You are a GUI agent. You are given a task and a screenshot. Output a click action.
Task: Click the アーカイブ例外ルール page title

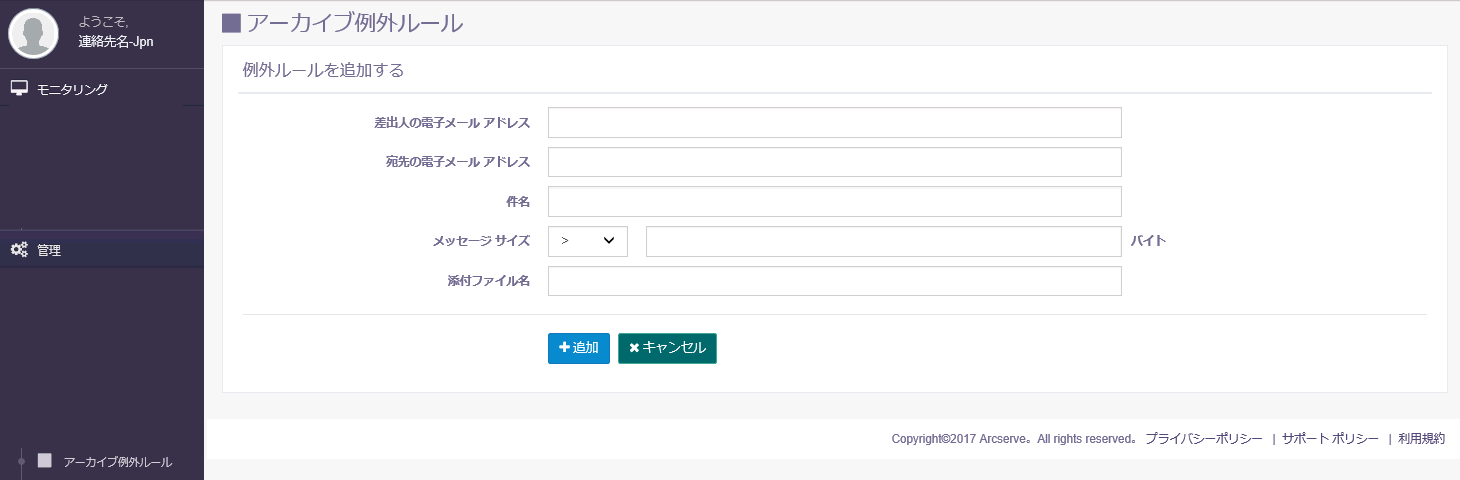[x=354, y=22]
